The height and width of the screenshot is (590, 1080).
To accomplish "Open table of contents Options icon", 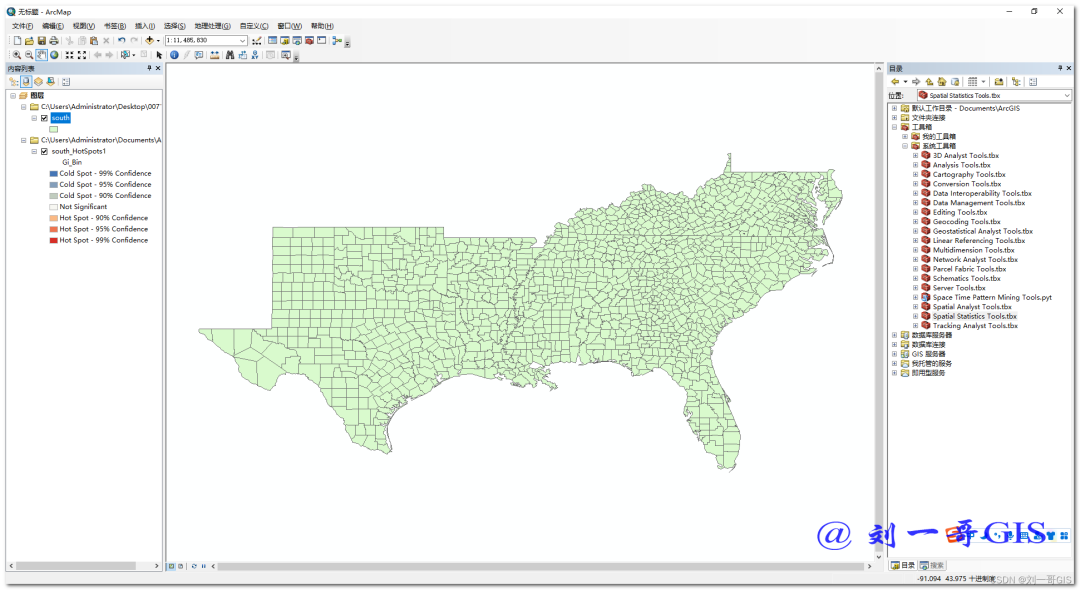I will (x=66, y=81).
